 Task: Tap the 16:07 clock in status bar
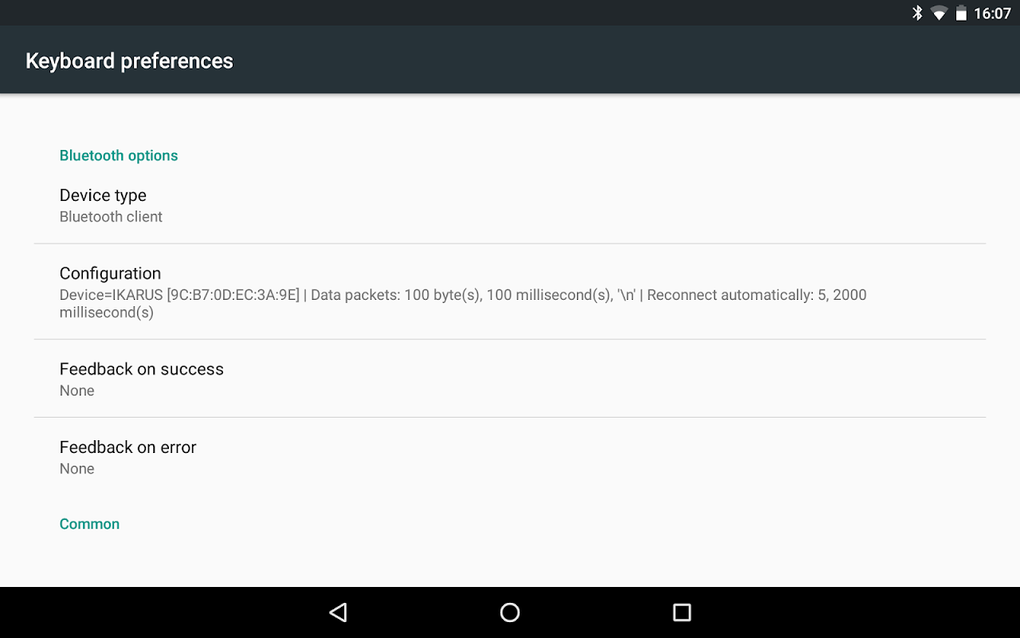[992, 13]
